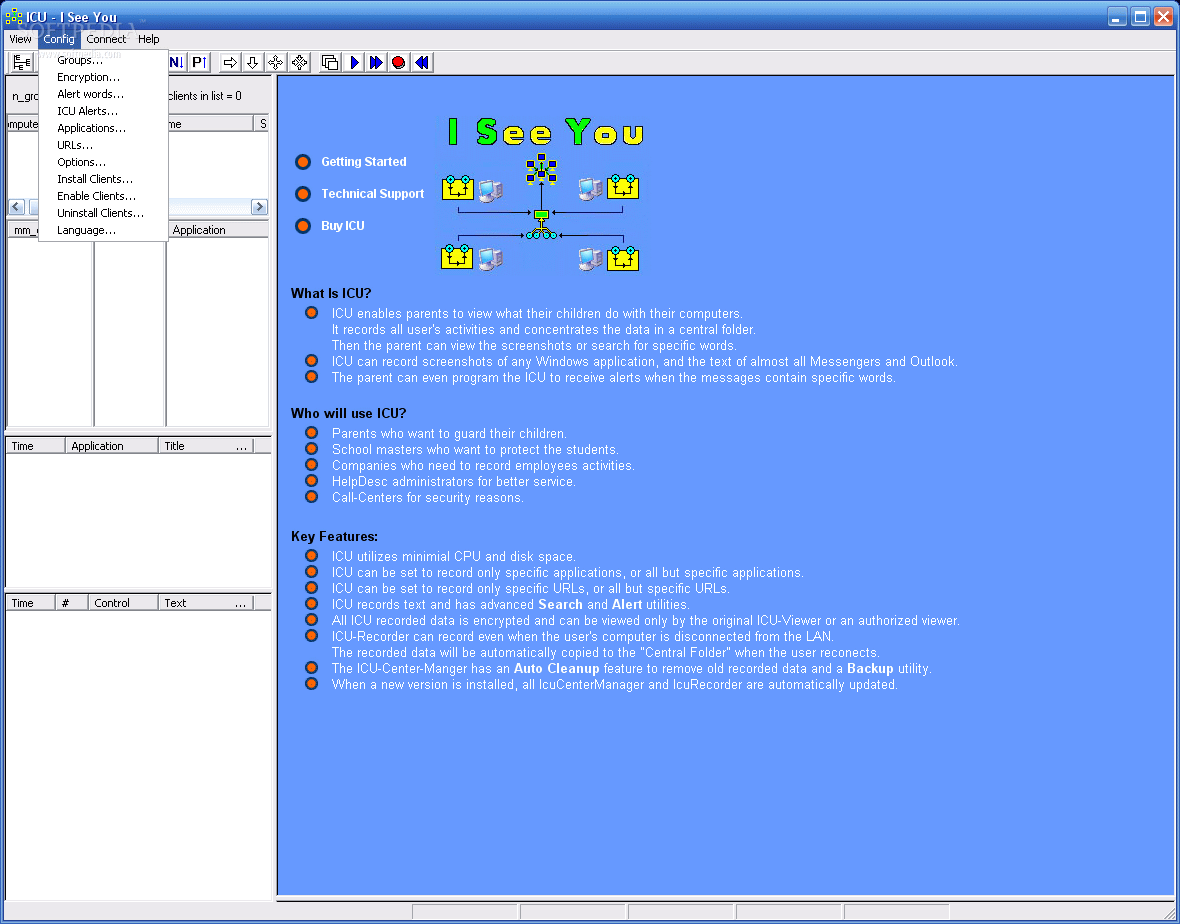Open the Technical Support link
This screenshot has width=1180, height=924.
(373, 193)
